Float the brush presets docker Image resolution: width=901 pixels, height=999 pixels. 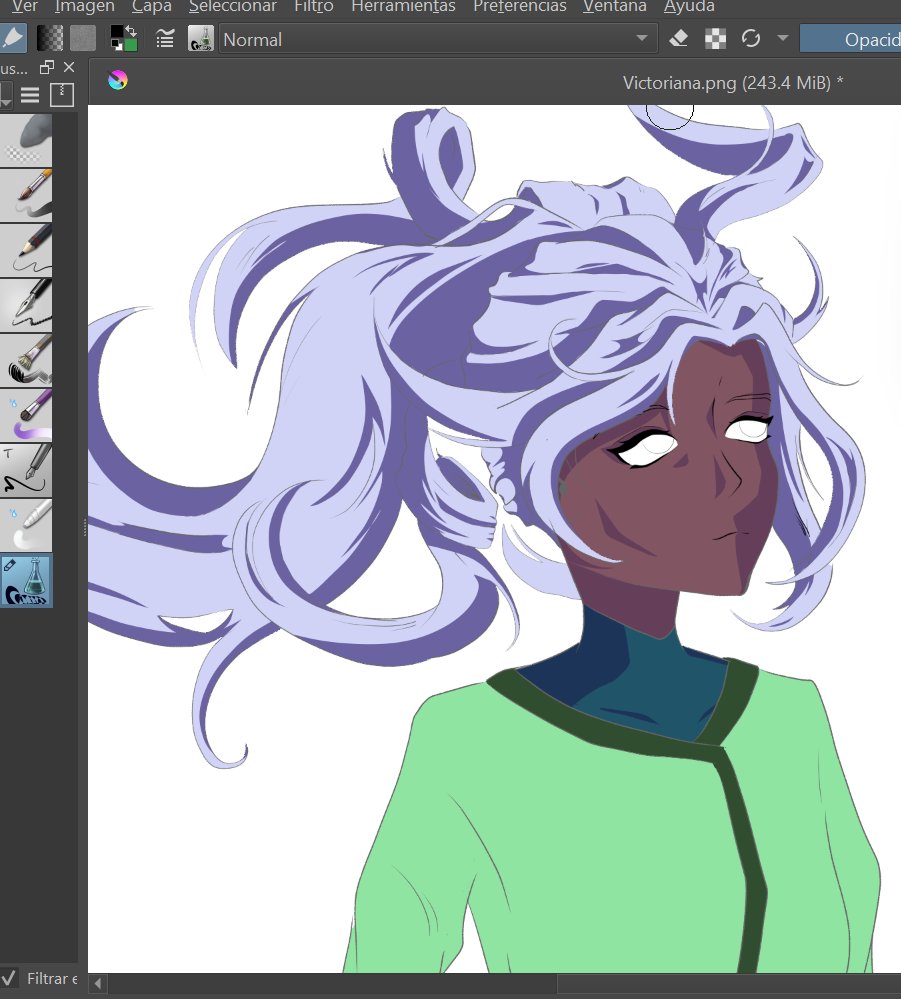pyautogui.click(x=47, y=68)
